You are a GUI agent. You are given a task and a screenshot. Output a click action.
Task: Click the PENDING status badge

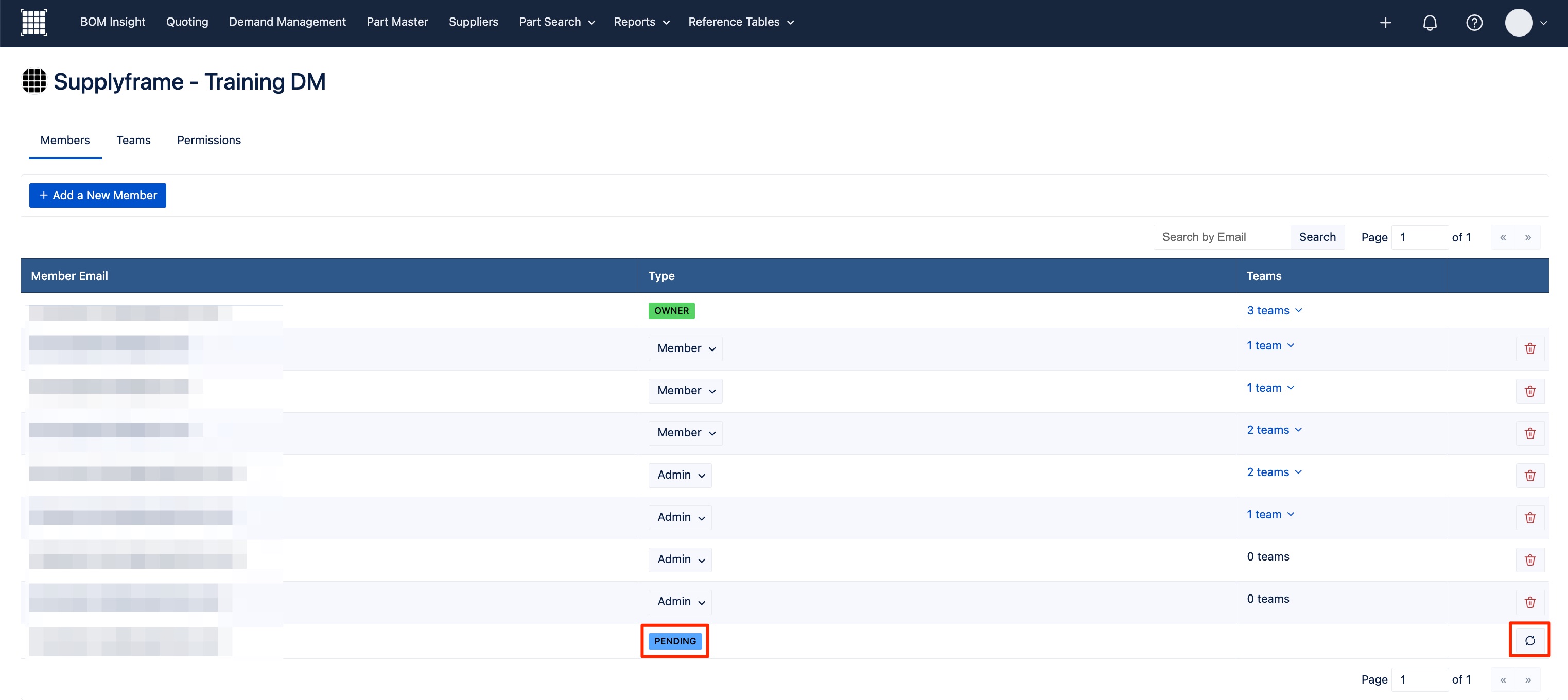[674, 641]
